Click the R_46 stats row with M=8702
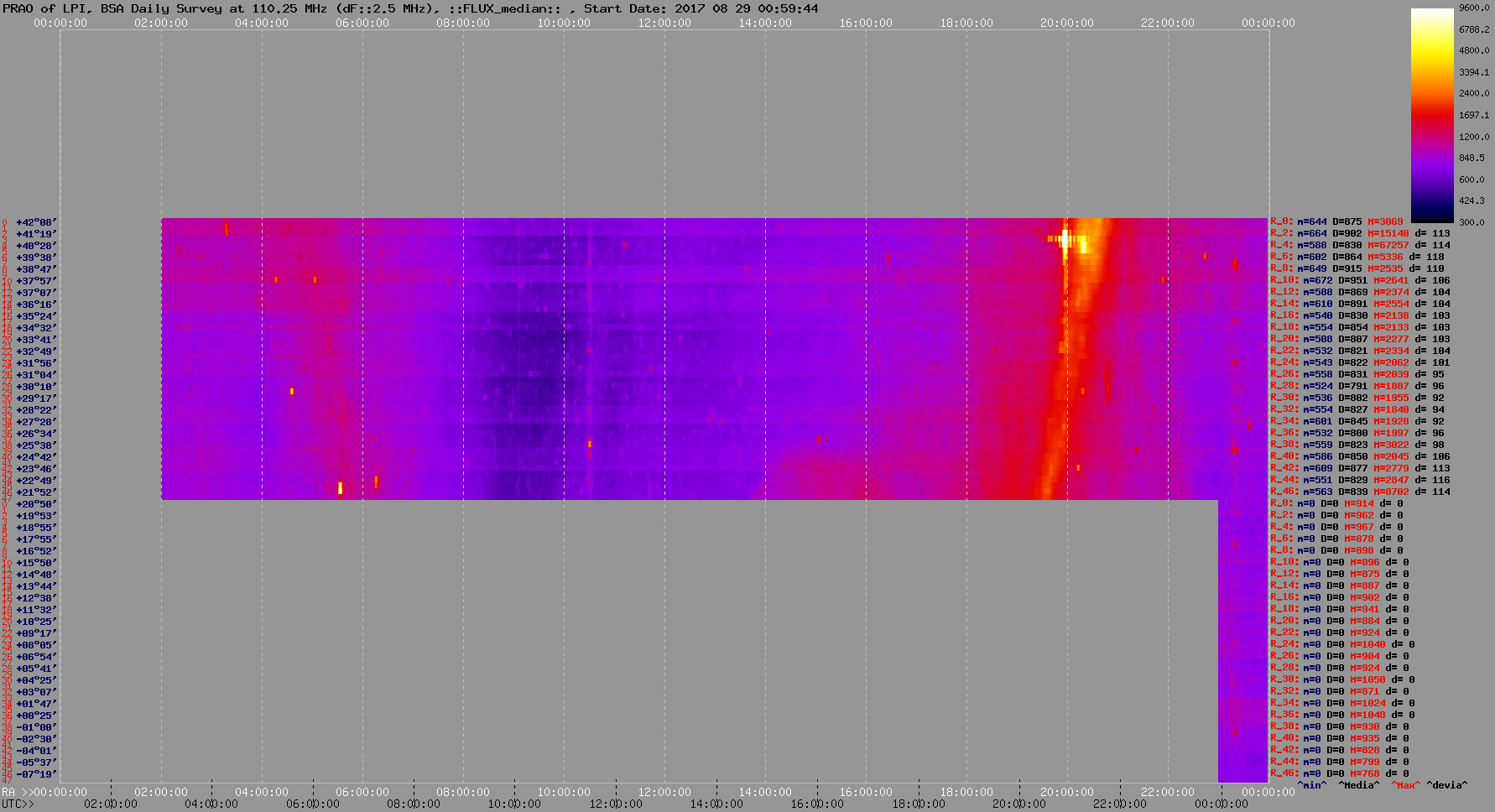Viewport: 1495px width, 812px height. [1360, 492]
